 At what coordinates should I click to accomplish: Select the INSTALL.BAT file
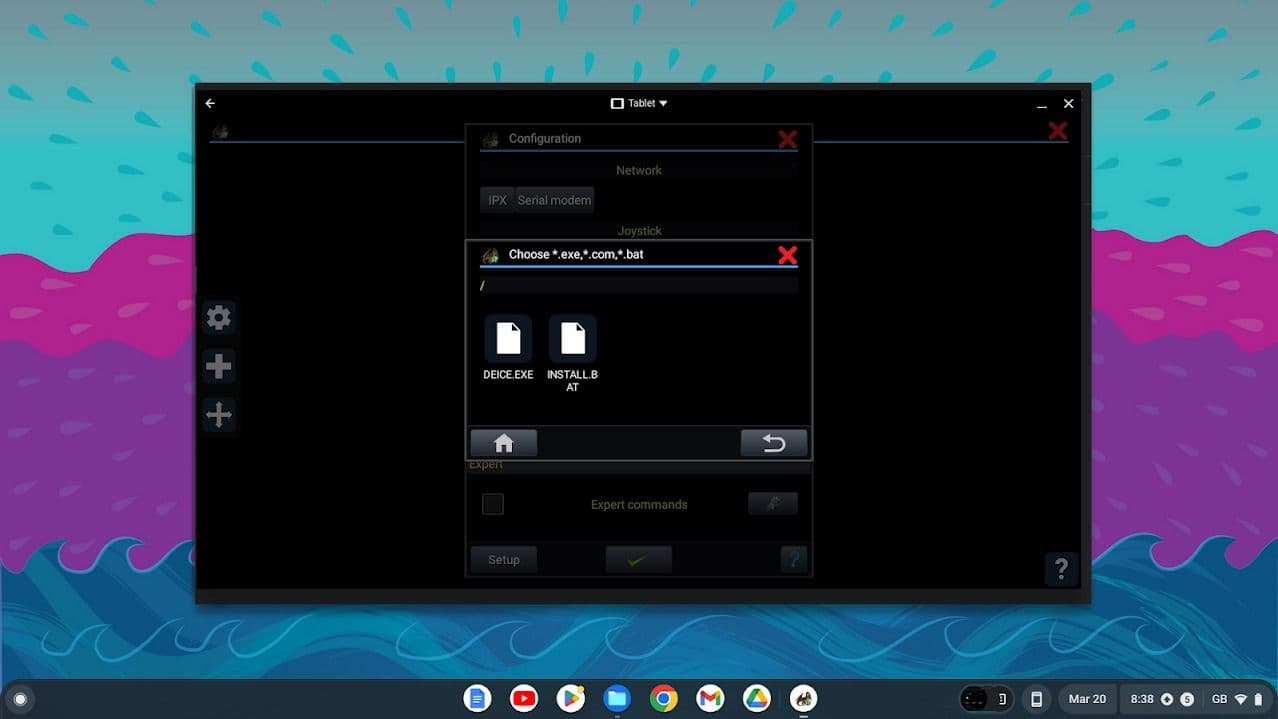tap(572, 340)
